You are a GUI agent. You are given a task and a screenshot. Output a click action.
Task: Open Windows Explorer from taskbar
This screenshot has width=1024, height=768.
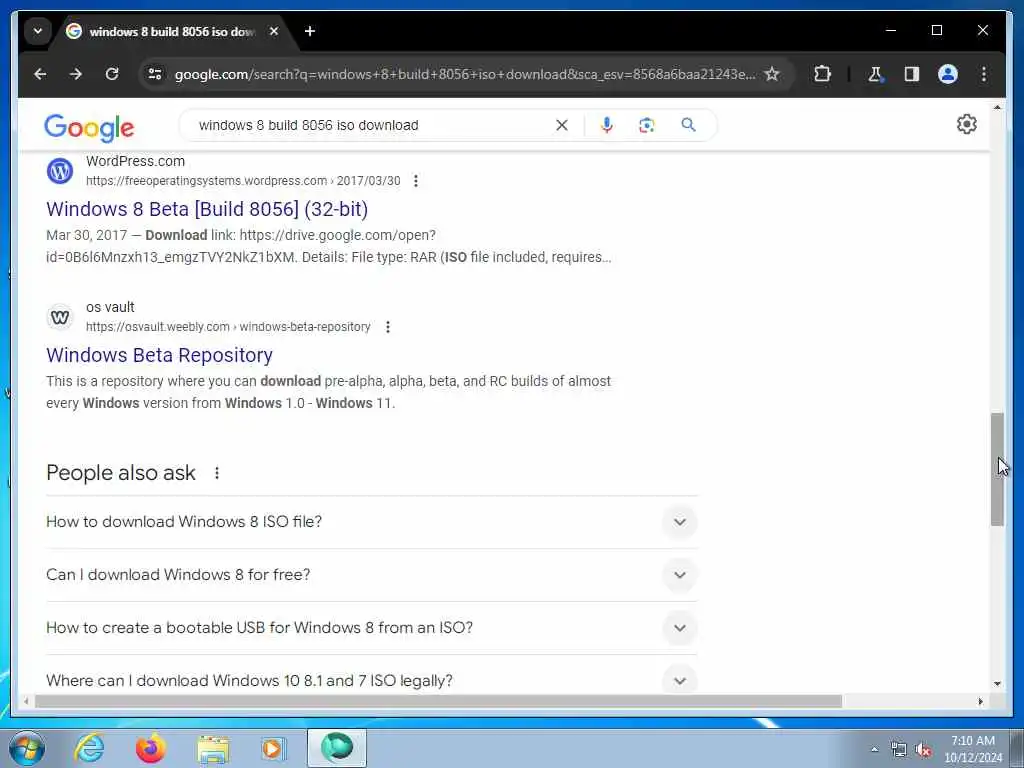[x=213, y=748]
